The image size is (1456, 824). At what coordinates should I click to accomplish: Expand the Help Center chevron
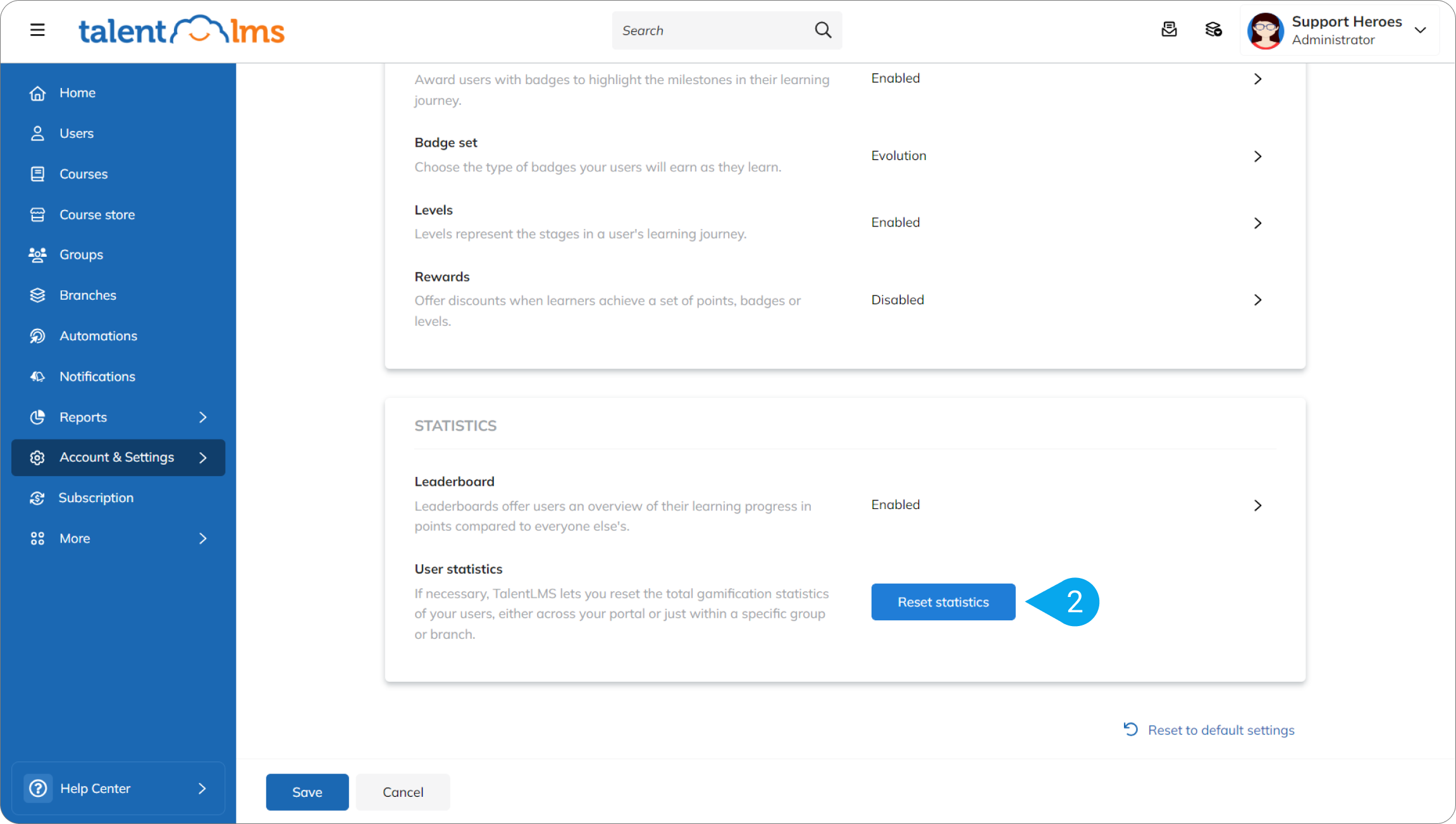point(202,788)
